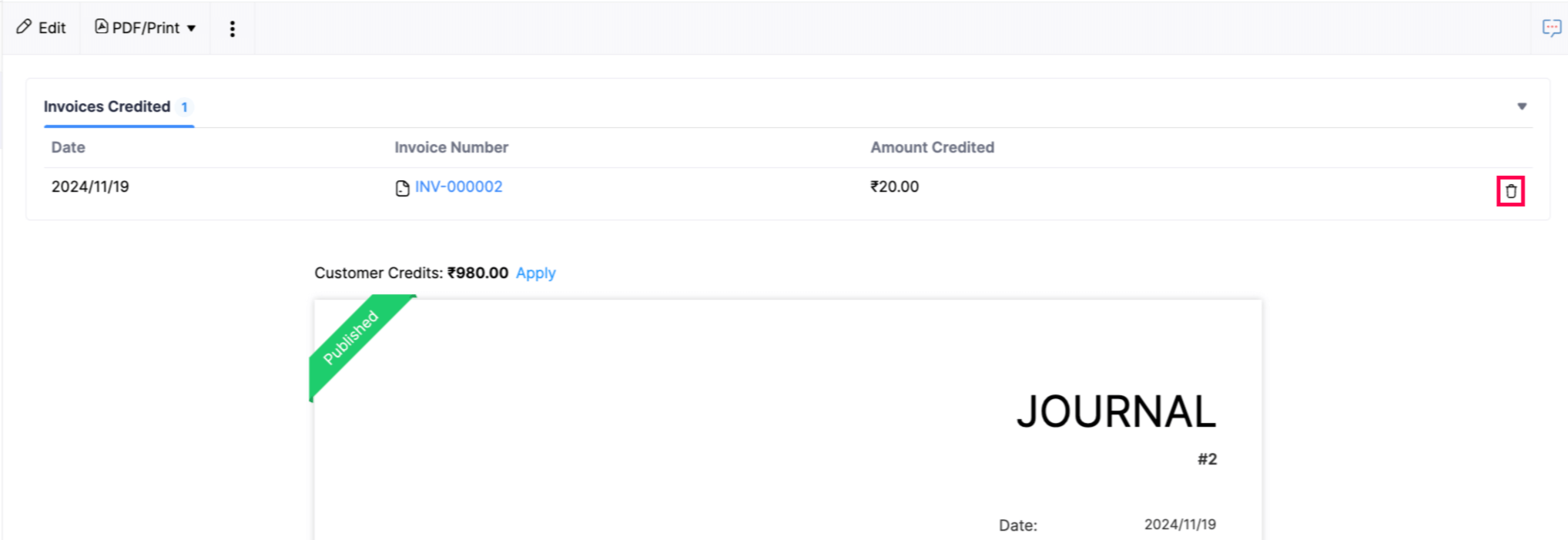Click the JOURNAL document title
Image resolution: width=1568 pixels, height=540 pixels.
[1116, 411]
